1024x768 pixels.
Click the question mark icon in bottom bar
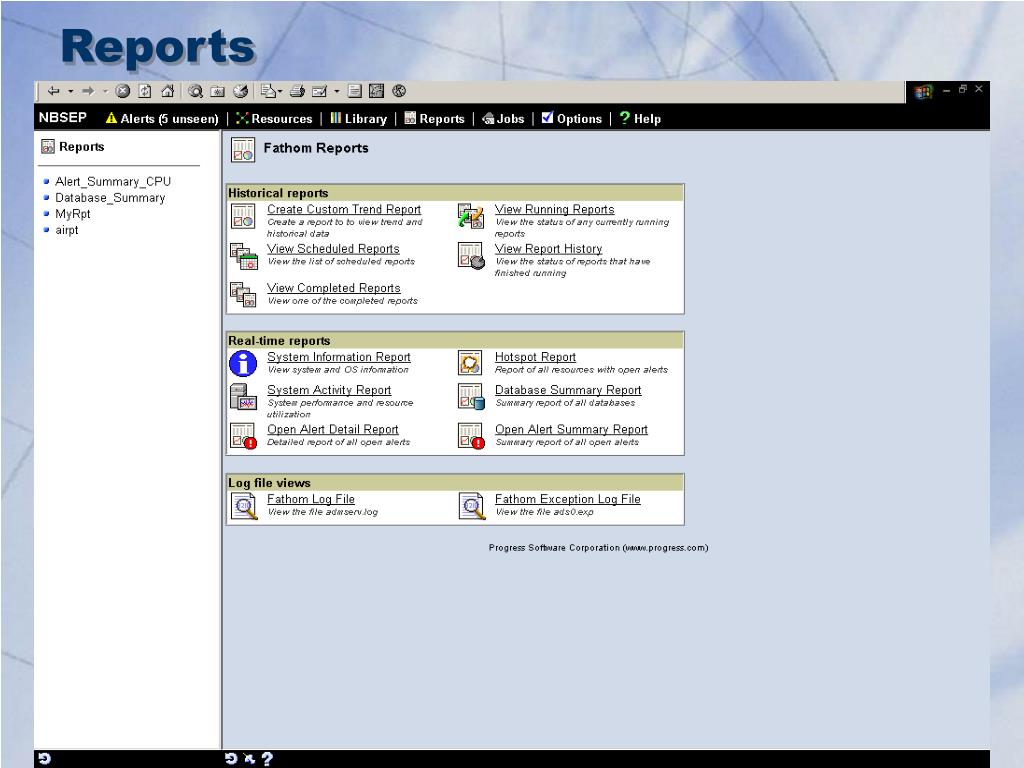pyautogui.click(x=267, y=759)
